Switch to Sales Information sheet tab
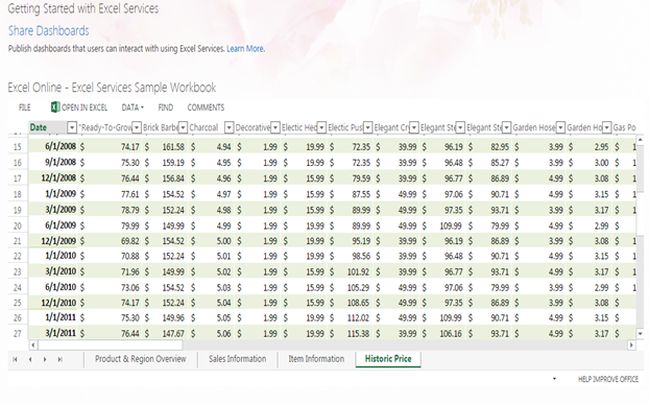The width and height of the screenshot is (650, 405). 238,359
